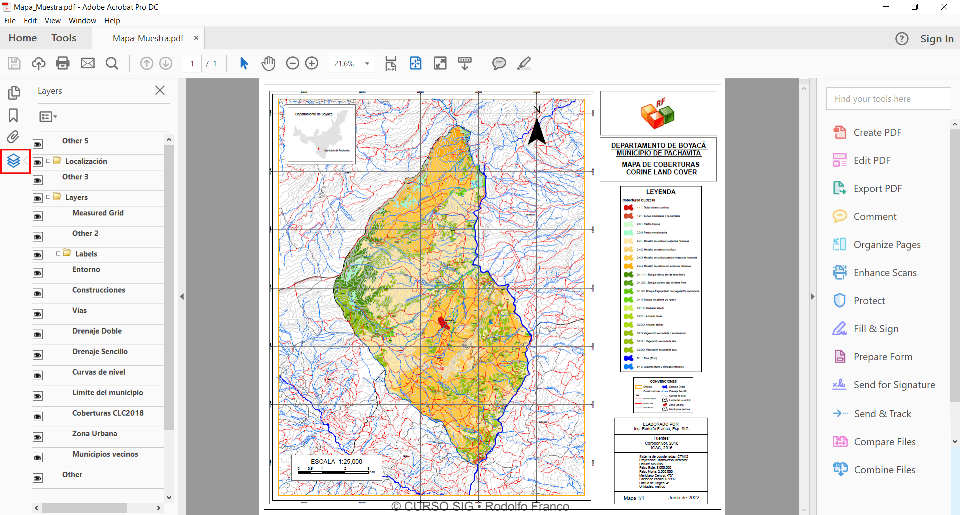Click the email envelope icon

pos(87,63)
